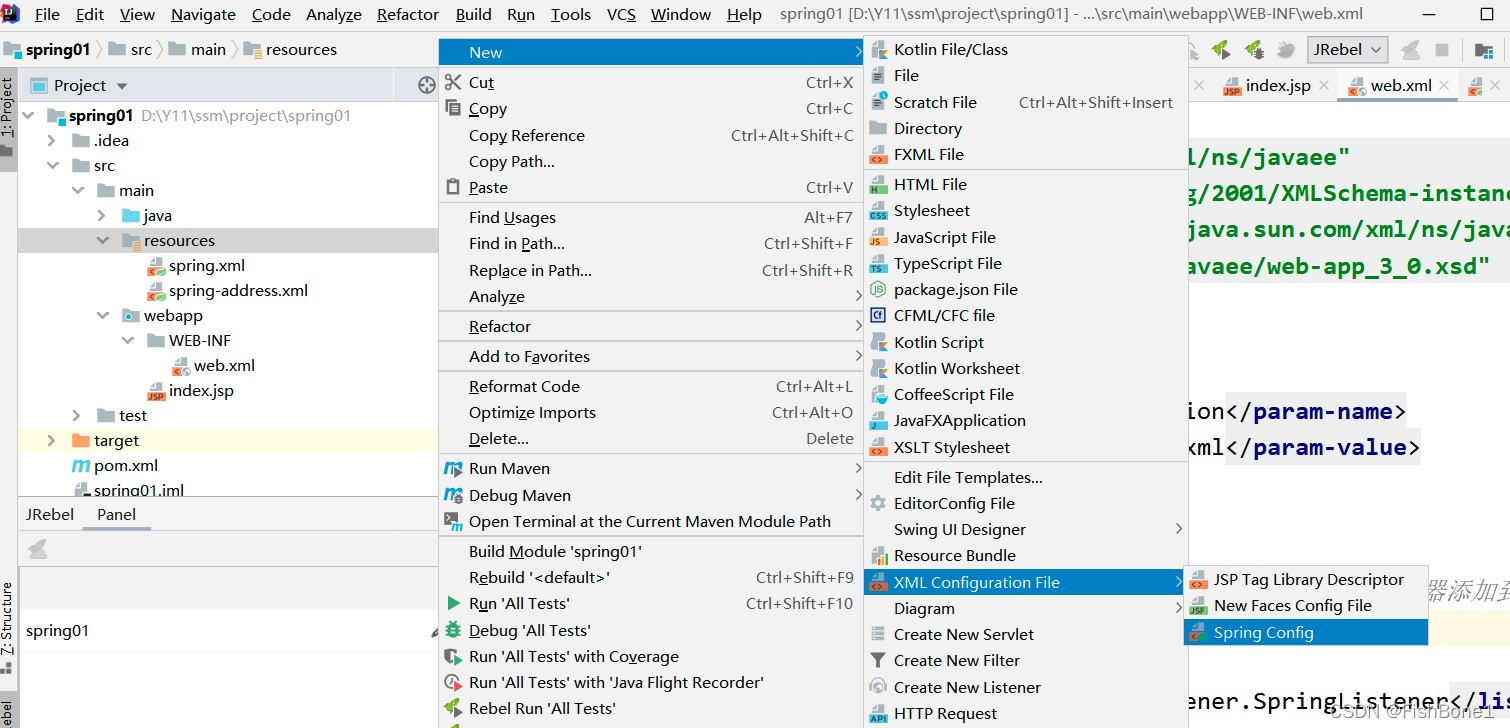Collapse the main folder
The width and height of the screenshot is (1510, 728).
tap(77, 191)
